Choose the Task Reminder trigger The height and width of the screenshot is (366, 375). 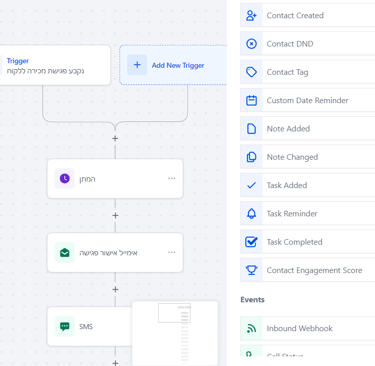tap(307, 214)
